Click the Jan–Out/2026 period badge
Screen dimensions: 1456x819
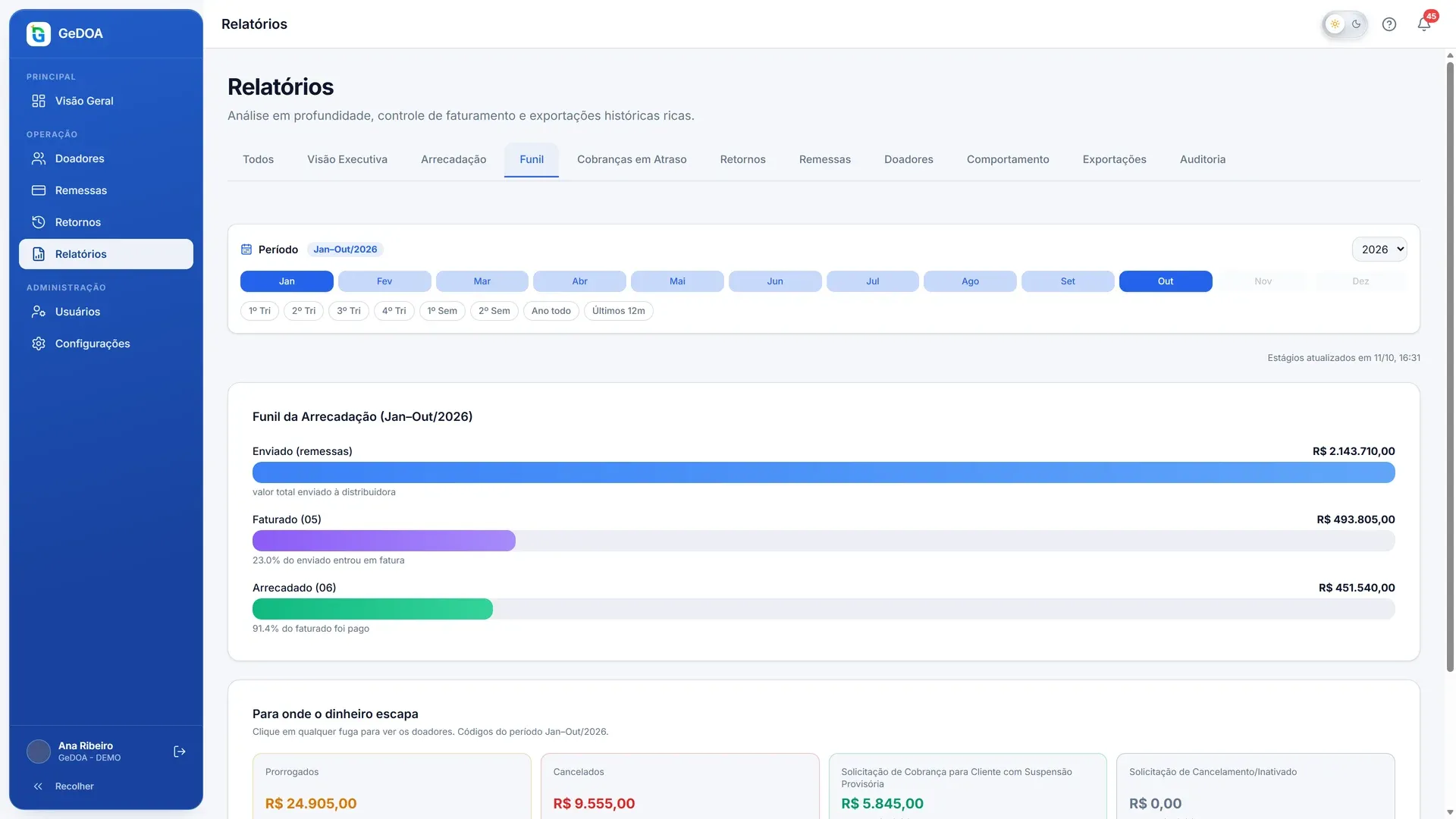pyautogui.click(x=345, y=249)
